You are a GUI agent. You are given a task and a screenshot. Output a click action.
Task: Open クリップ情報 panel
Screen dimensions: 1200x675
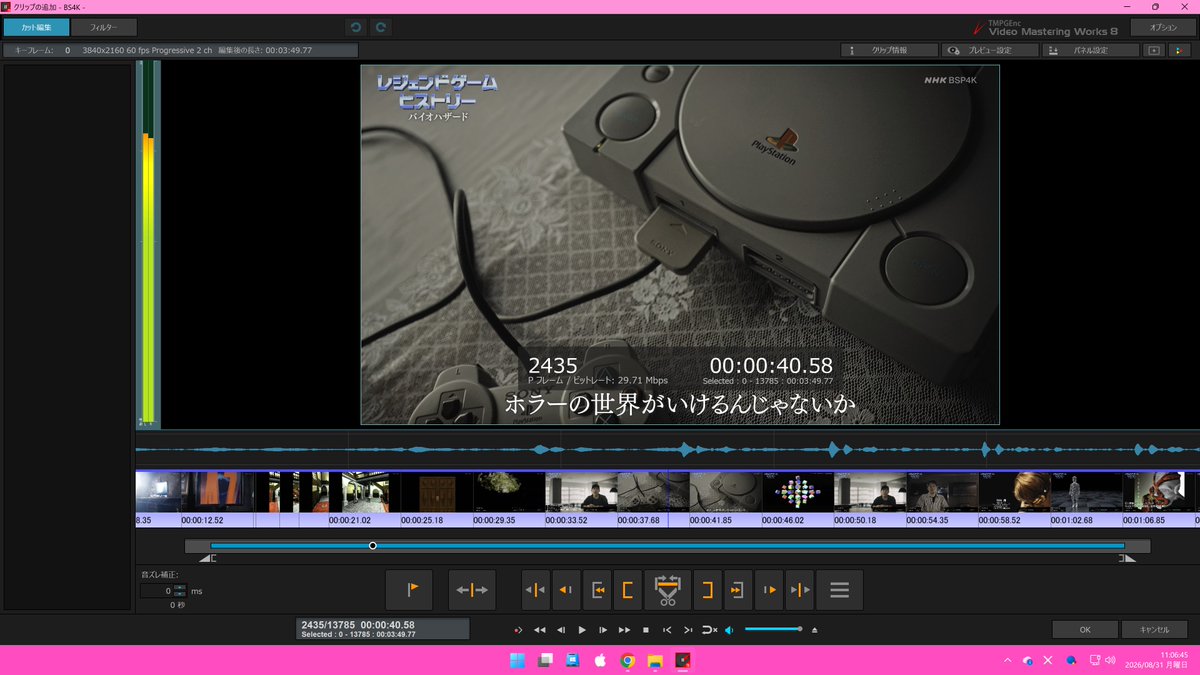point(889,50)
